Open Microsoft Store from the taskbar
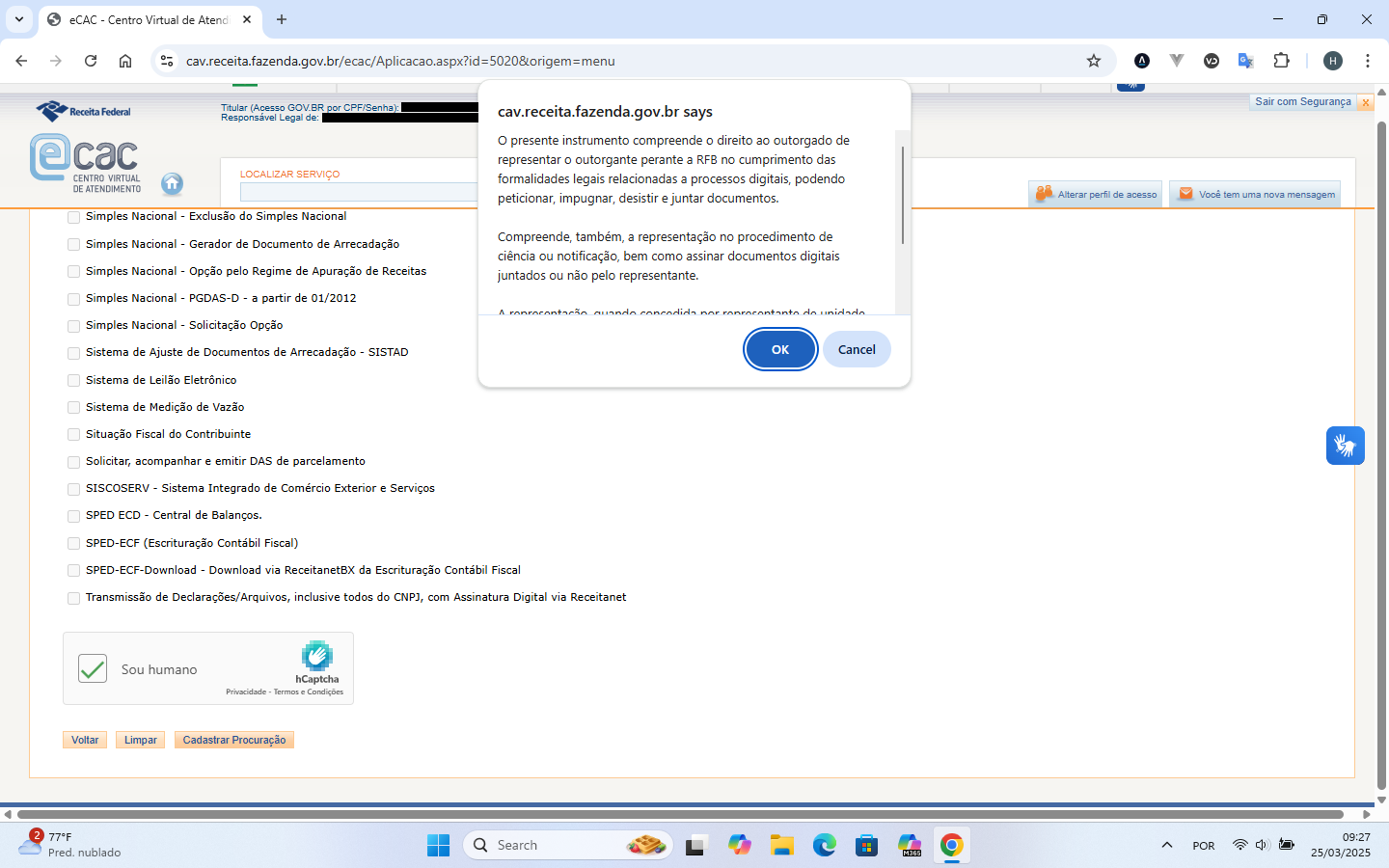The width and height of the screenshot is (1389, 868). (x=866, y=846)
